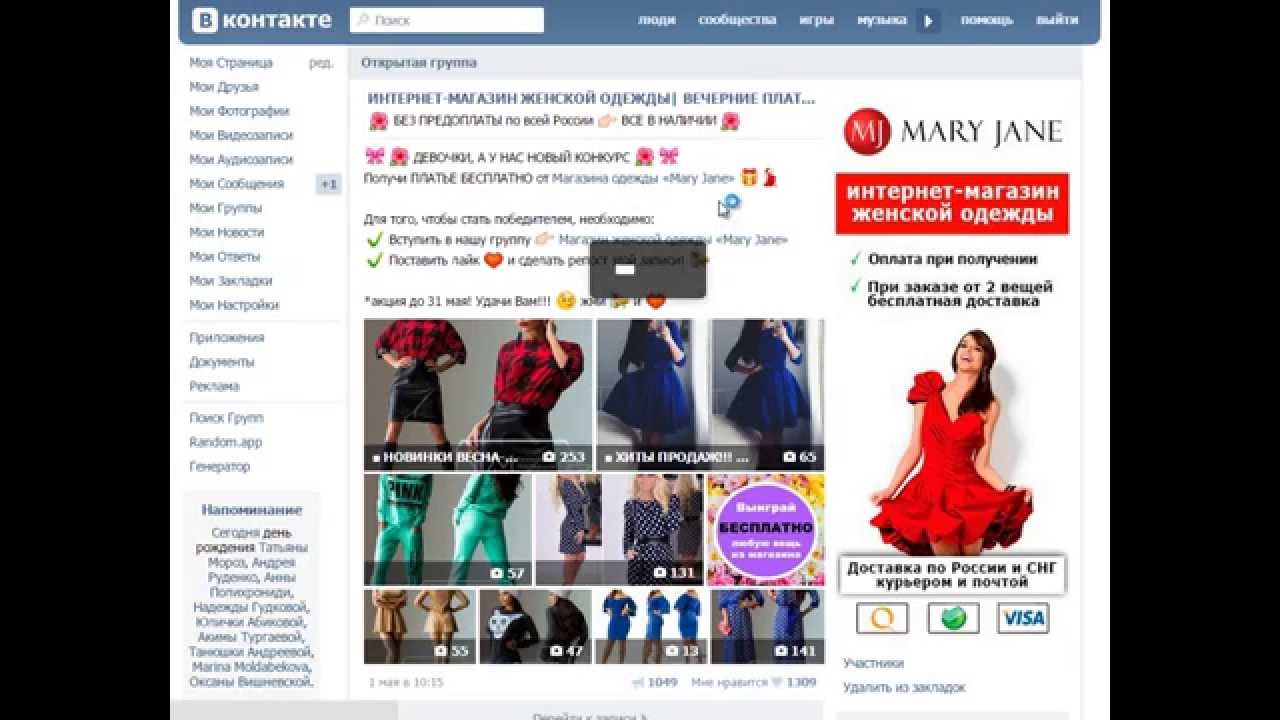
Task: Open Мои Друзья
Action: coord(224,87)
